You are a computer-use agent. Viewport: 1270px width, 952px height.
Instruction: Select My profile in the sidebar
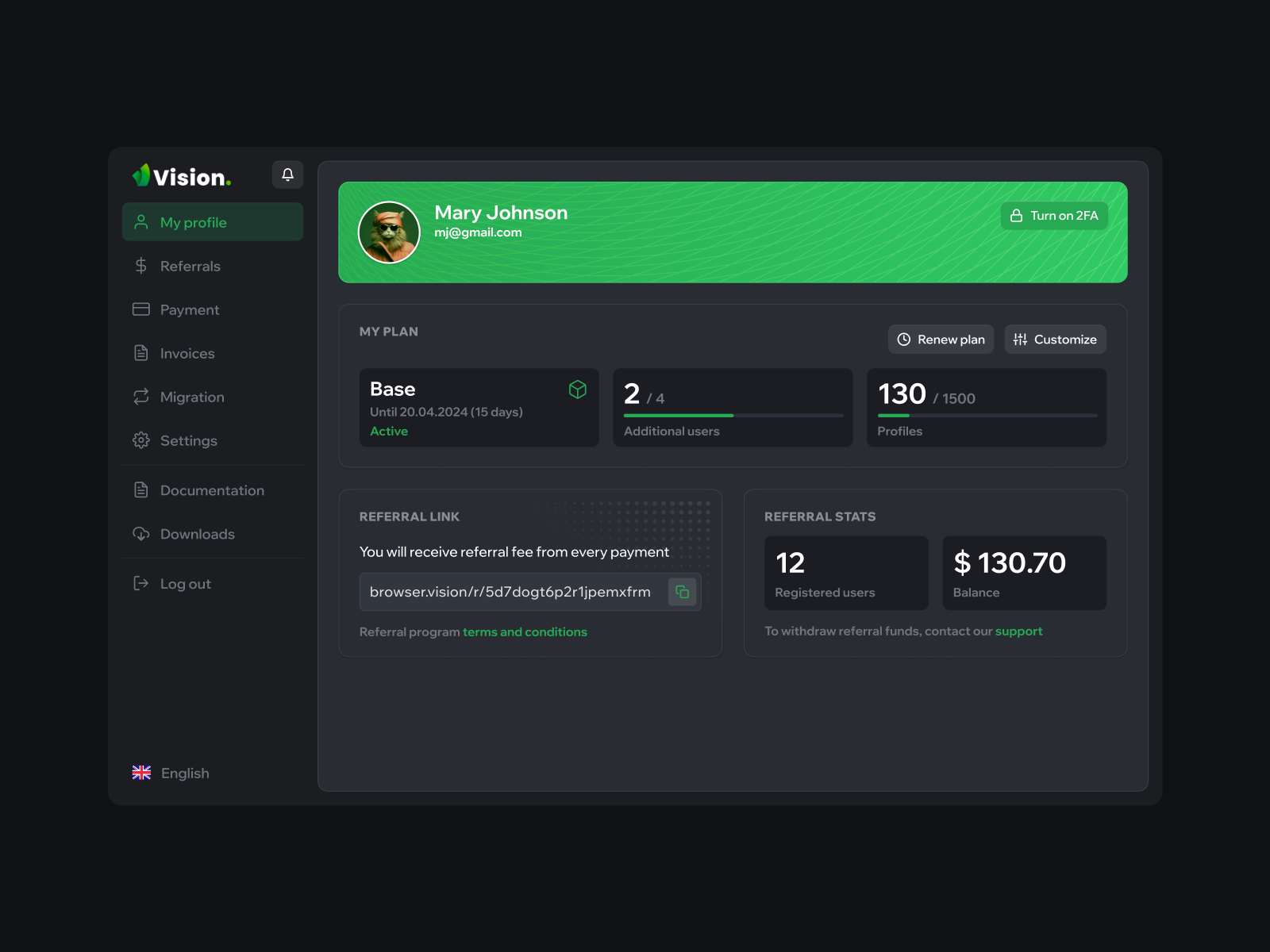coord(193,222)
